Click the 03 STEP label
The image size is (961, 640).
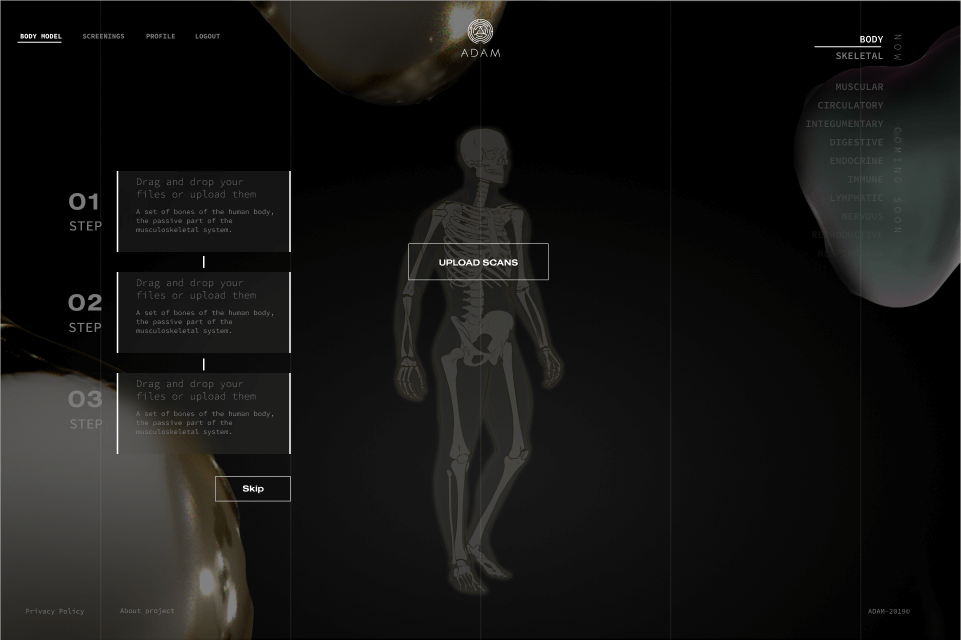(x=85, y=410)
